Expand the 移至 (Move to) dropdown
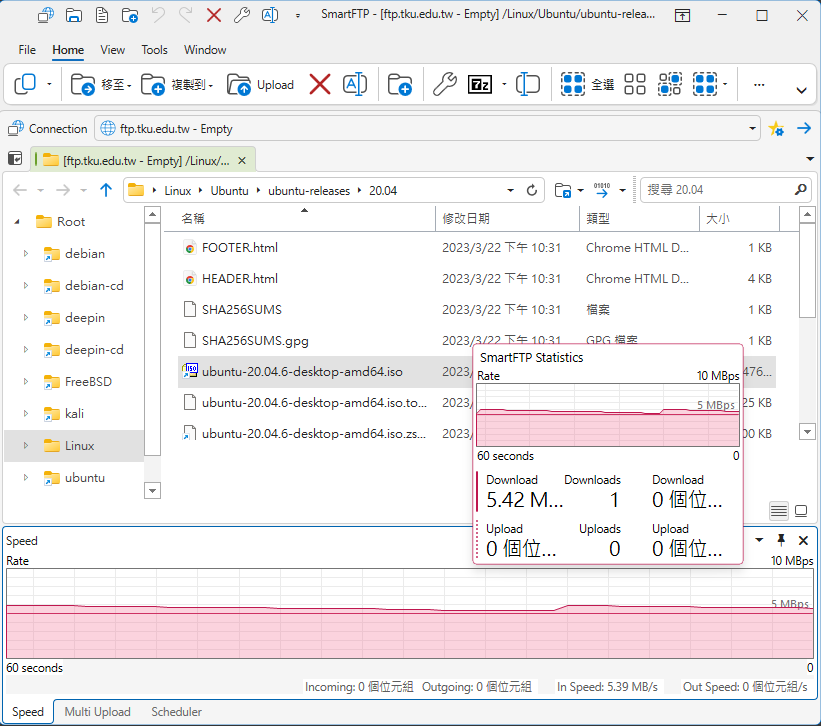This screenshot has width=821, height=726. [x=131, y=85]
